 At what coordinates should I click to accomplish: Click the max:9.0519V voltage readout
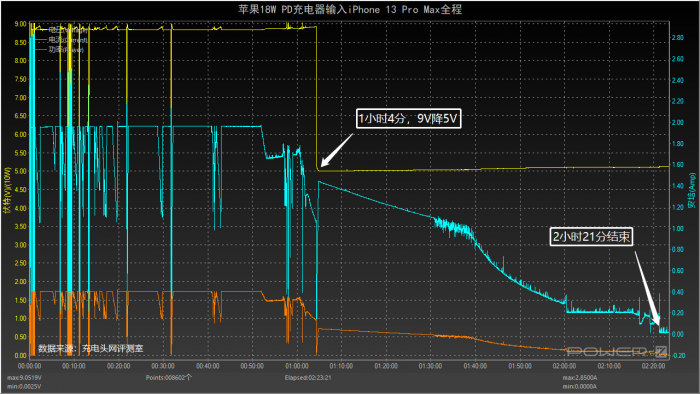point(24,377)
